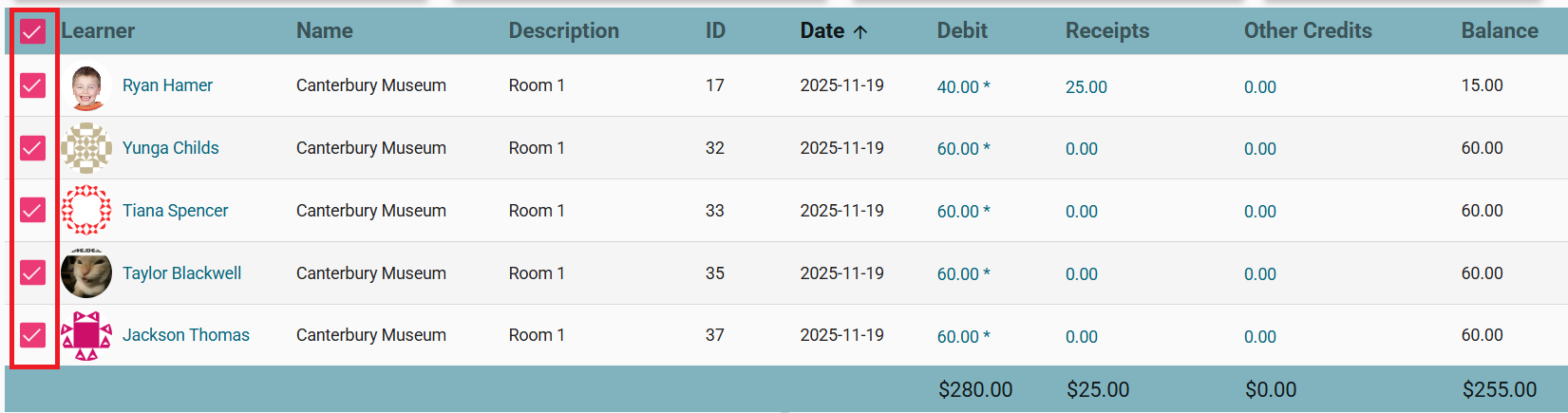Sort table by the Learner column
Screen dimensions: 1568x413
(98, 31)
